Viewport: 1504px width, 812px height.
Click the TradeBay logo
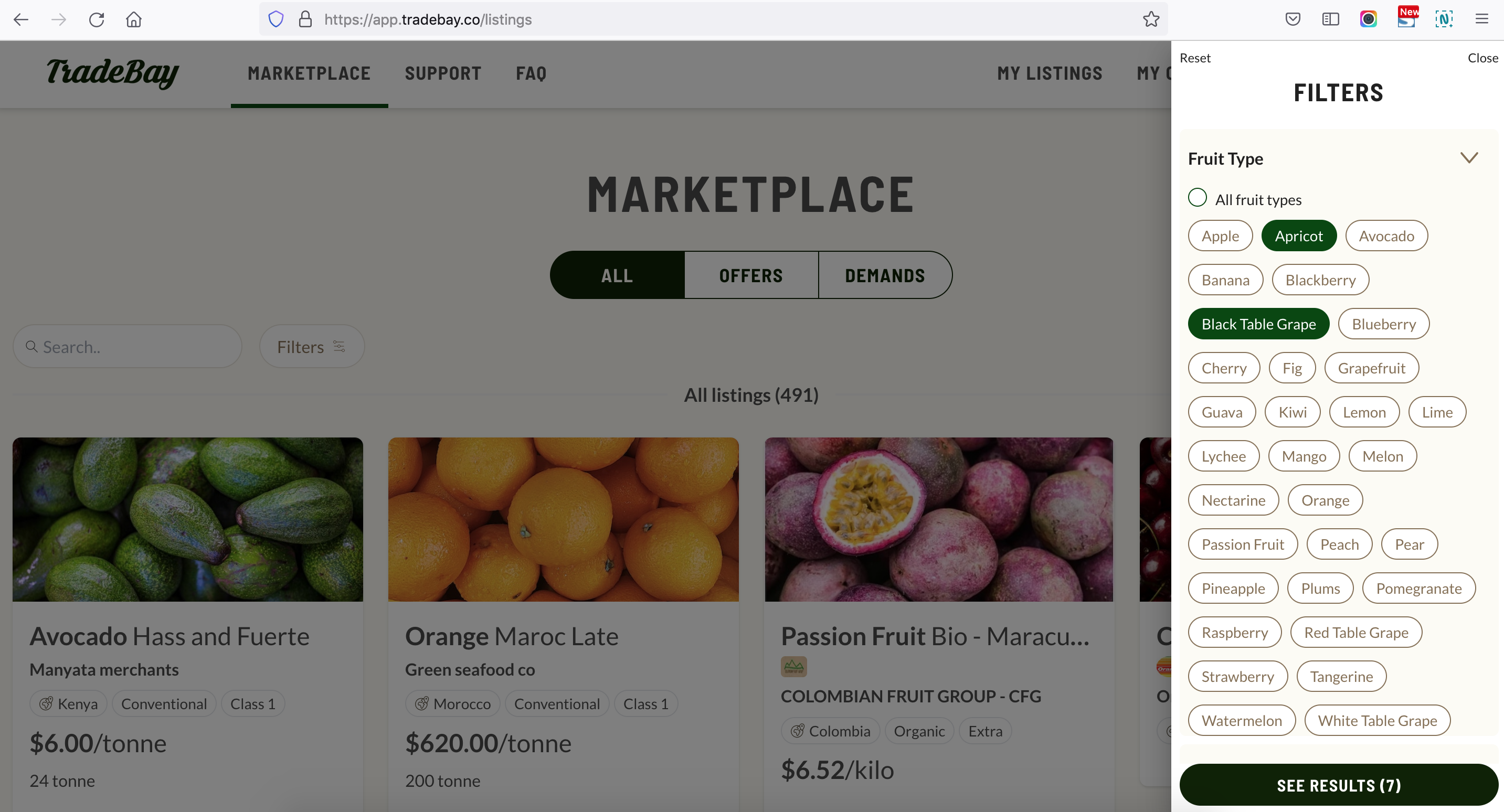click(x=113, y=73)
